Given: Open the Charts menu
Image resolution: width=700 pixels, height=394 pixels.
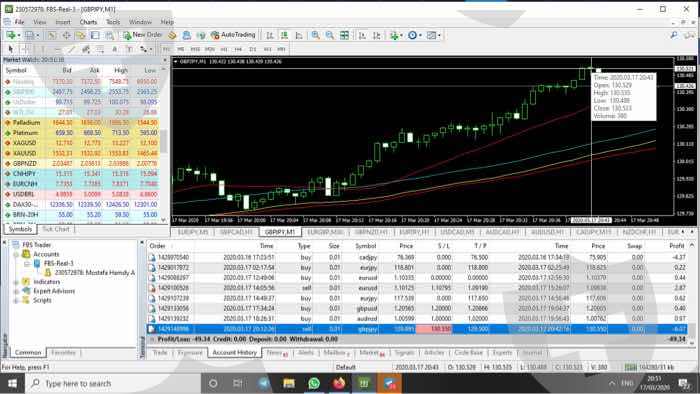Looking at the screenshot, I should tap(88, 22).
